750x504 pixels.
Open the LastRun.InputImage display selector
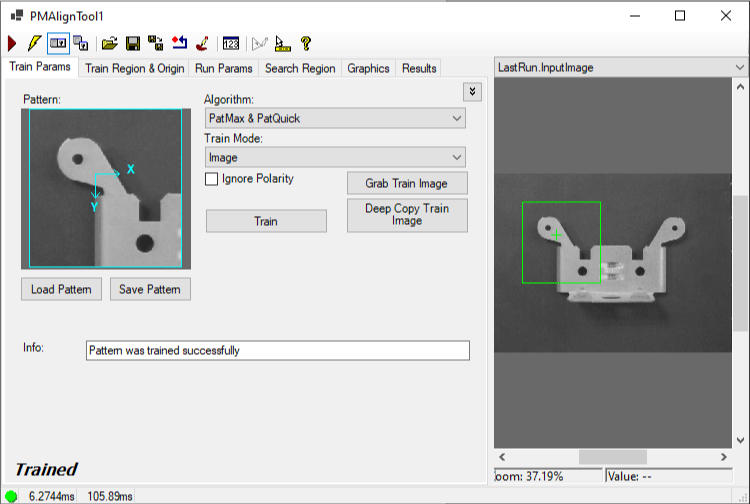(621, 67)
